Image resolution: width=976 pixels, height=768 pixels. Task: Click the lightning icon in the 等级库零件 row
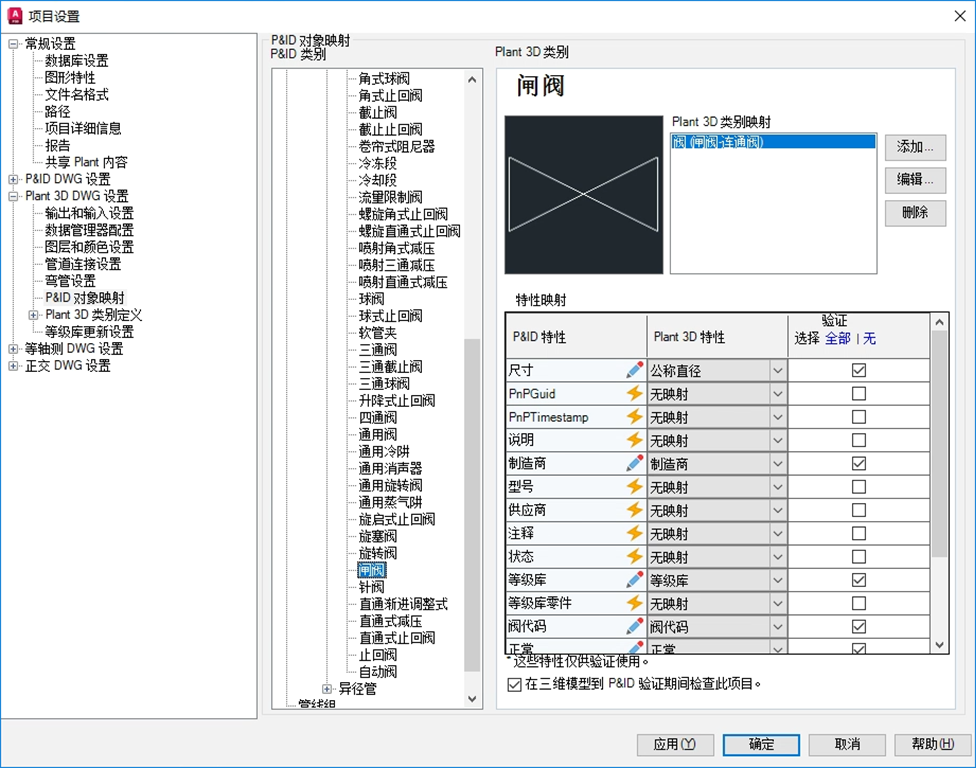pos(634,603)
